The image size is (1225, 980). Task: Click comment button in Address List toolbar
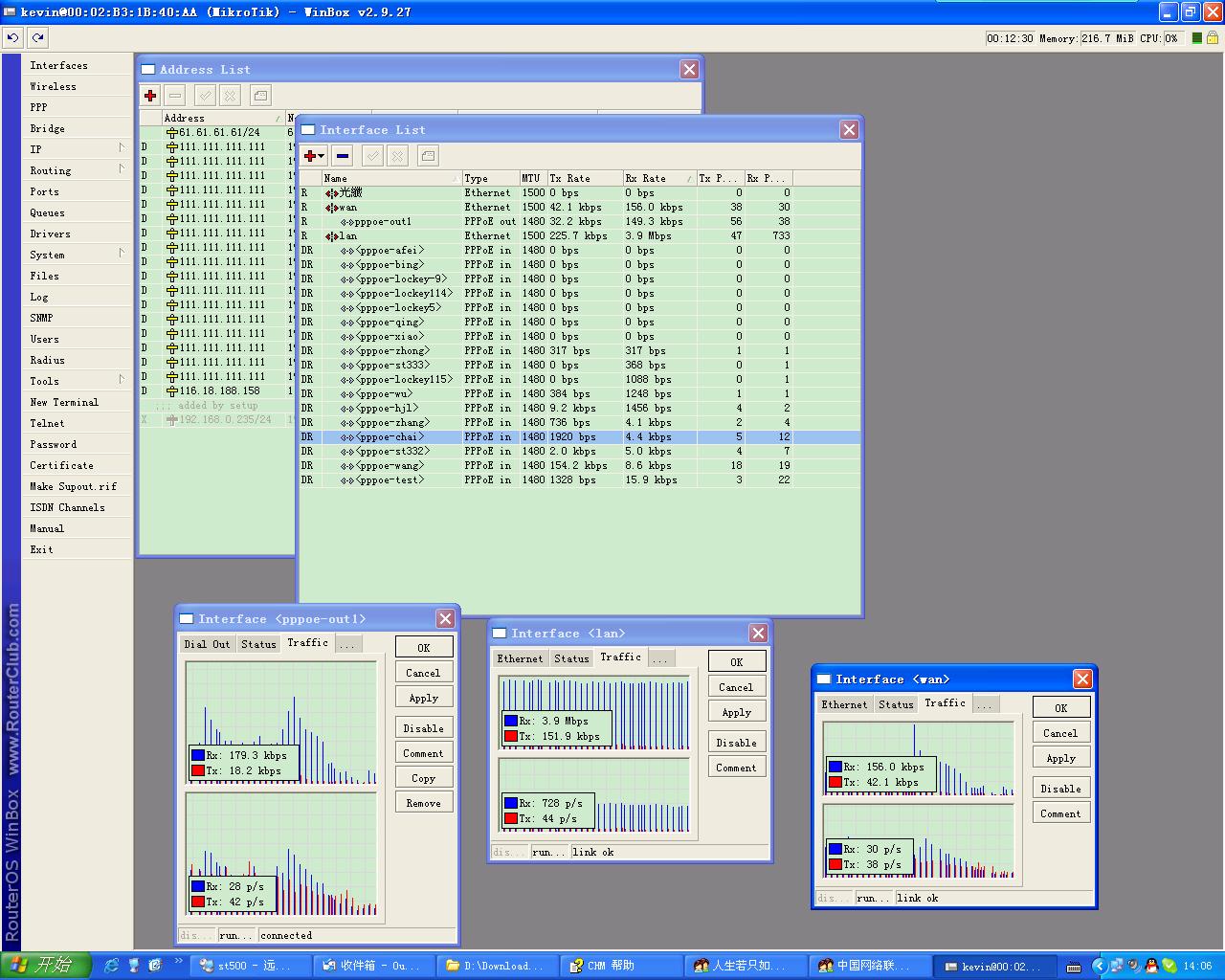coord(260,95)
